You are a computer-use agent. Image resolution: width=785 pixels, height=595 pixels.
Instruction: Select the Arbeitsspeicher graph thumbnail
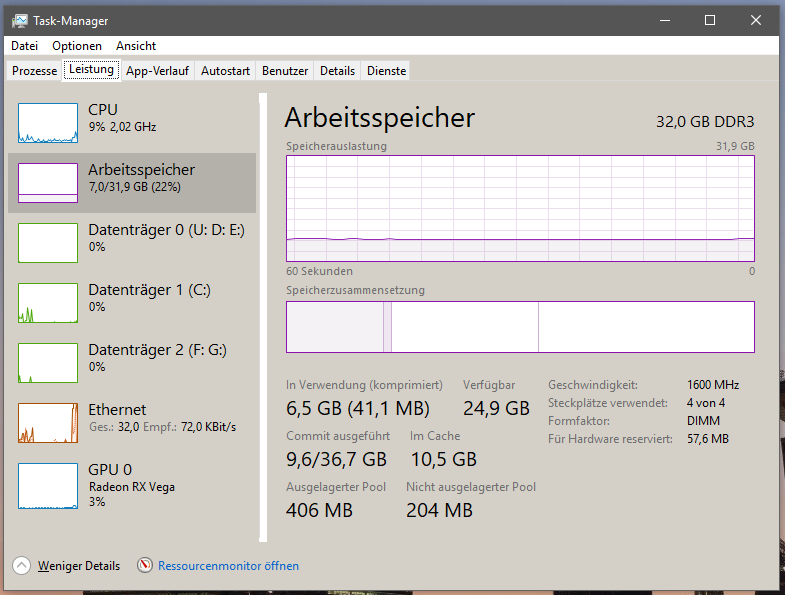point(48,183)
